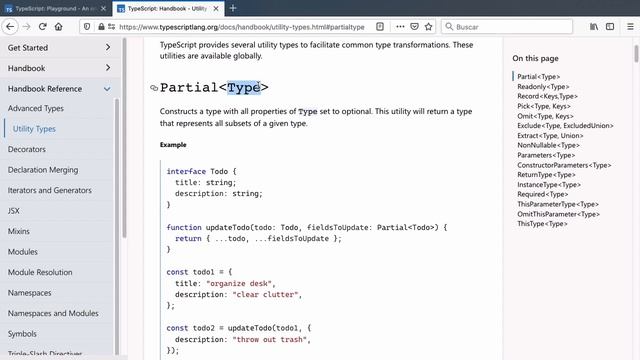Screen dimensions: 640x360
Task: Open Namespaces and Modules page
Action: point(53,313)
